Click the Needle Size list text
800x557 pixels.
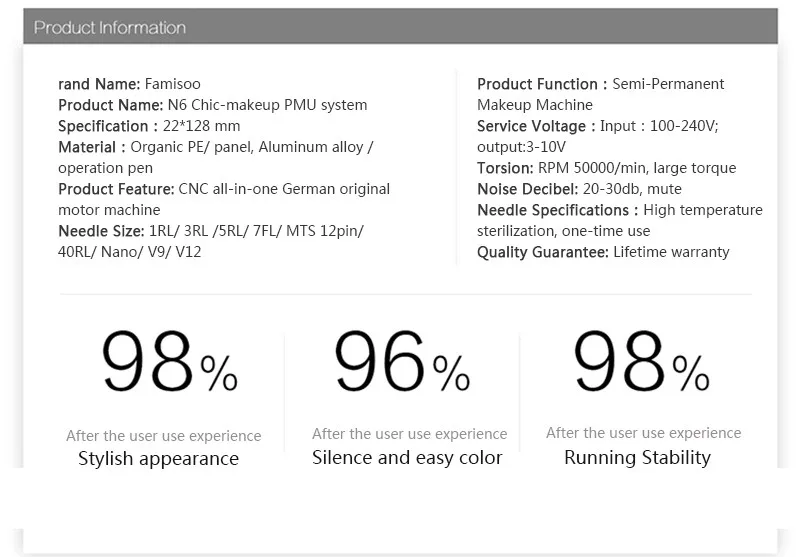pyautogui.click(x=211, y=241)
